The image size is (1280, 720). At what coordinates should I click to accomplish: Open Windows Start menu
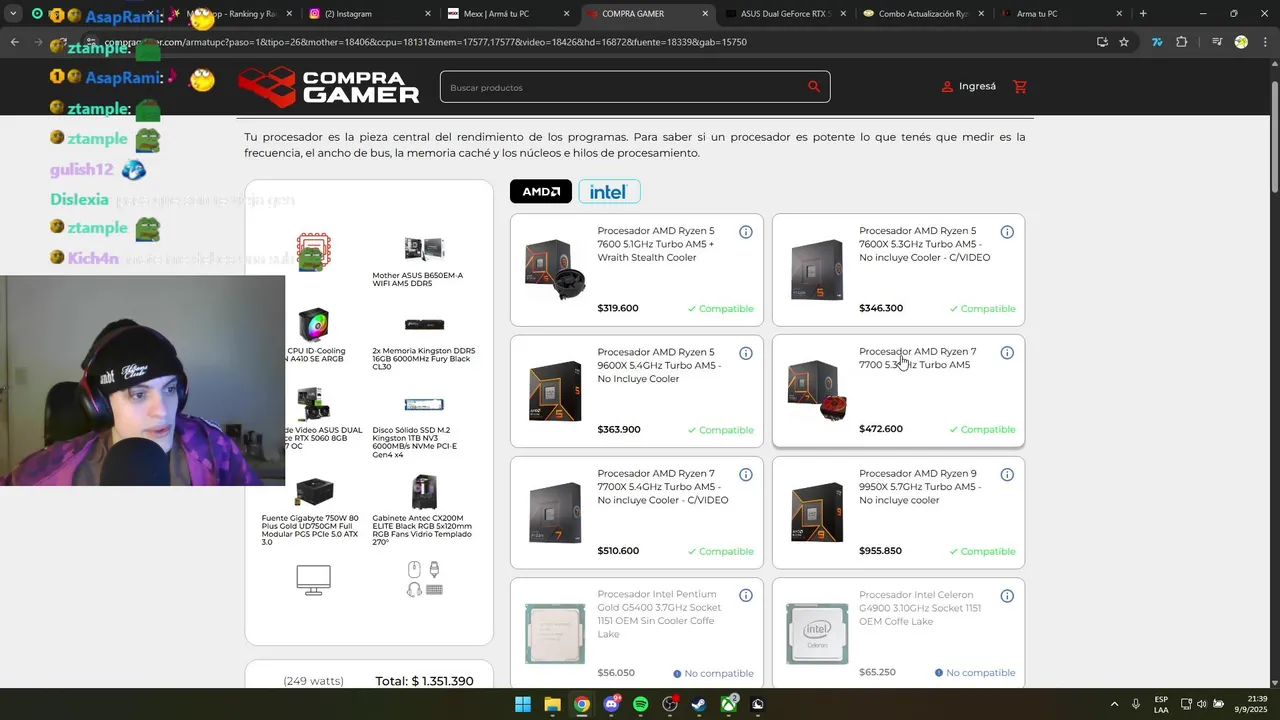tap(523, 704)
